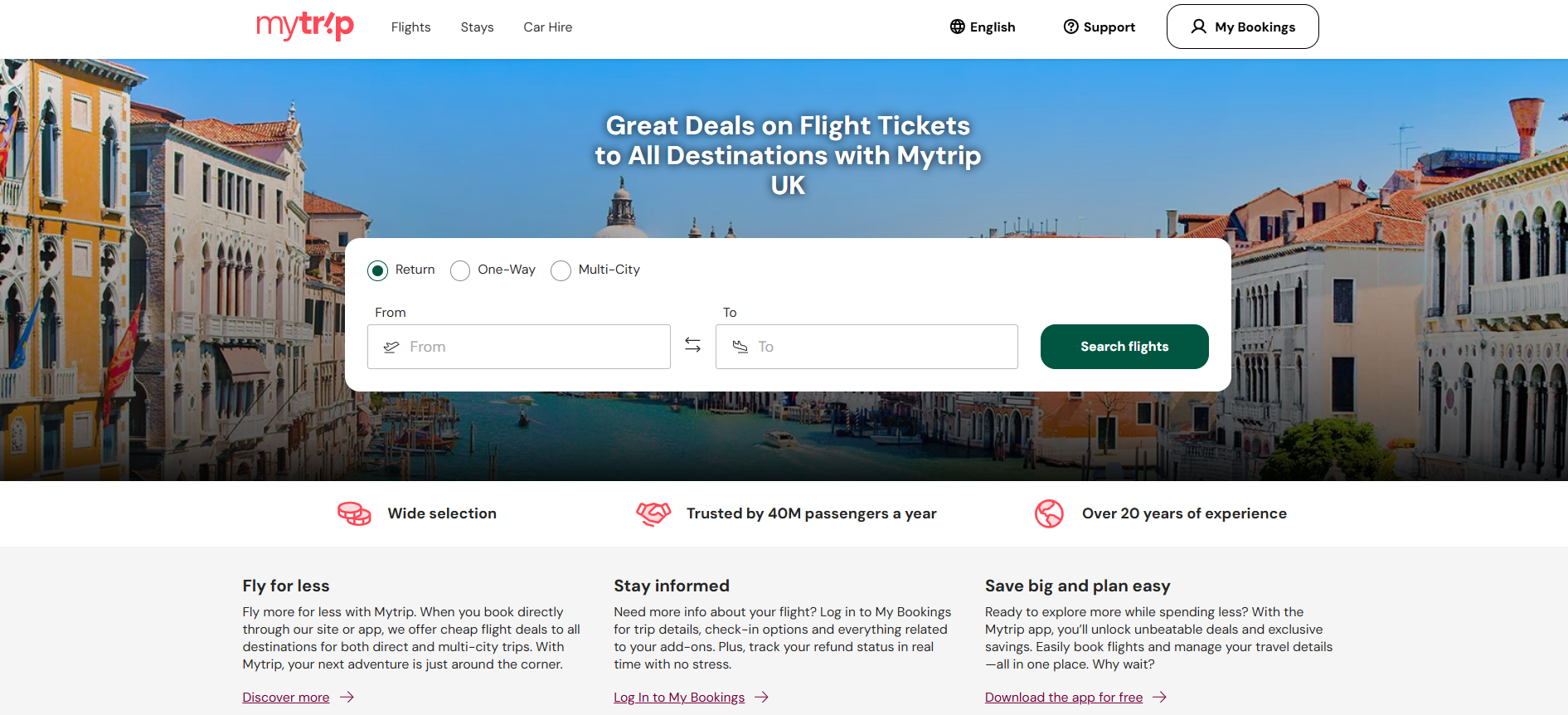
Task: Click the Stay informed heading
Action: point(672,586)
